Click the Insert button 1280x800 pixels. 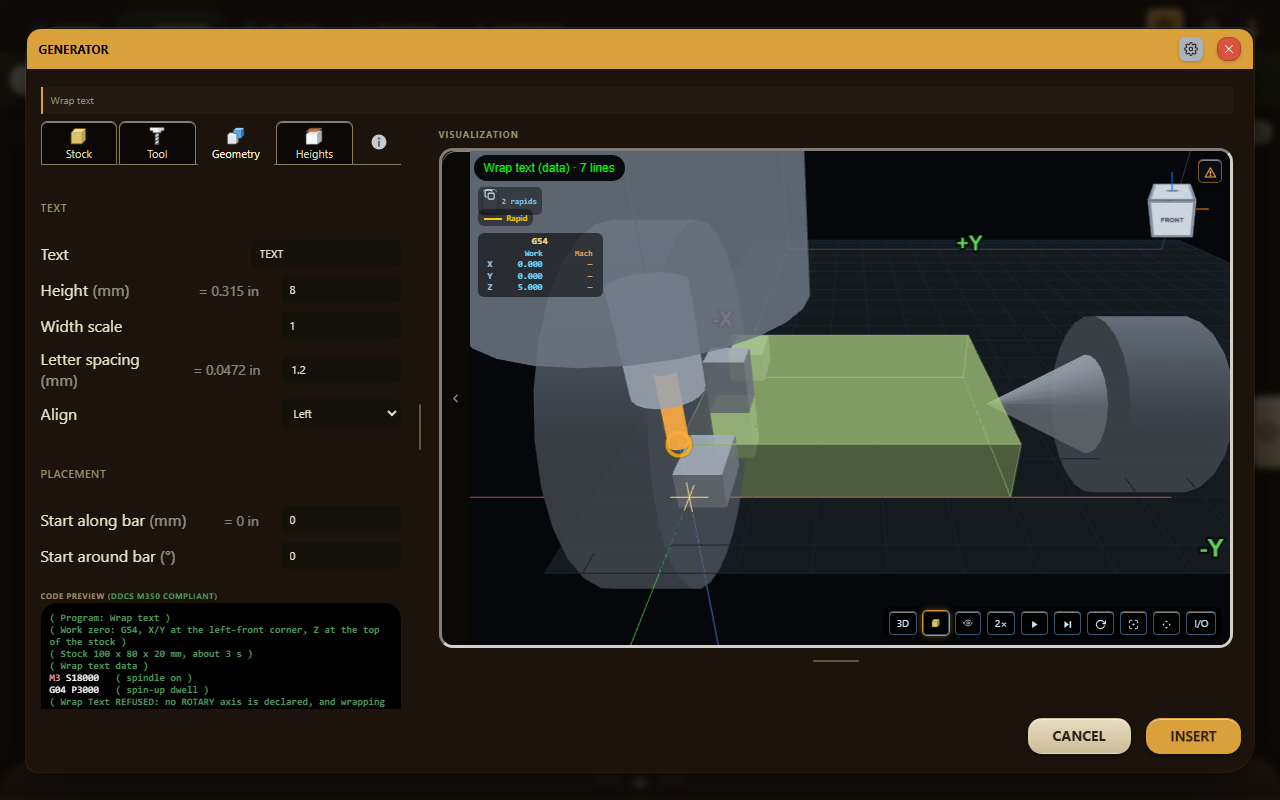point(1193,736)
